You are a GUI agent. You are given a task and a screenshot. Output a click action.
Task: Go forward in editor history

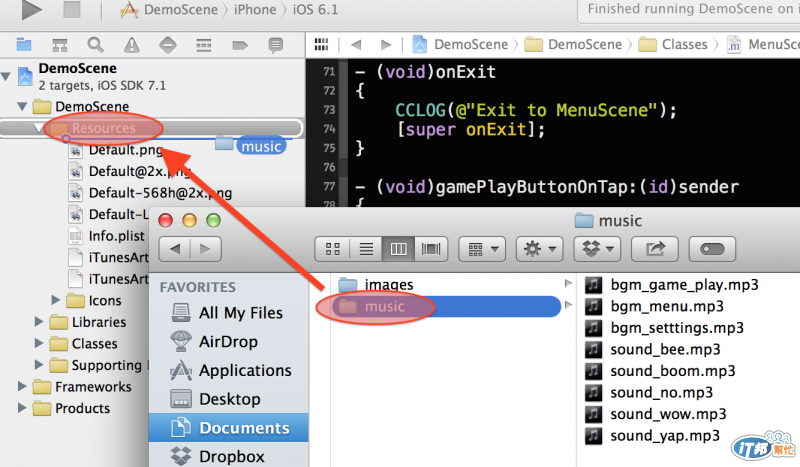(386, 45)
